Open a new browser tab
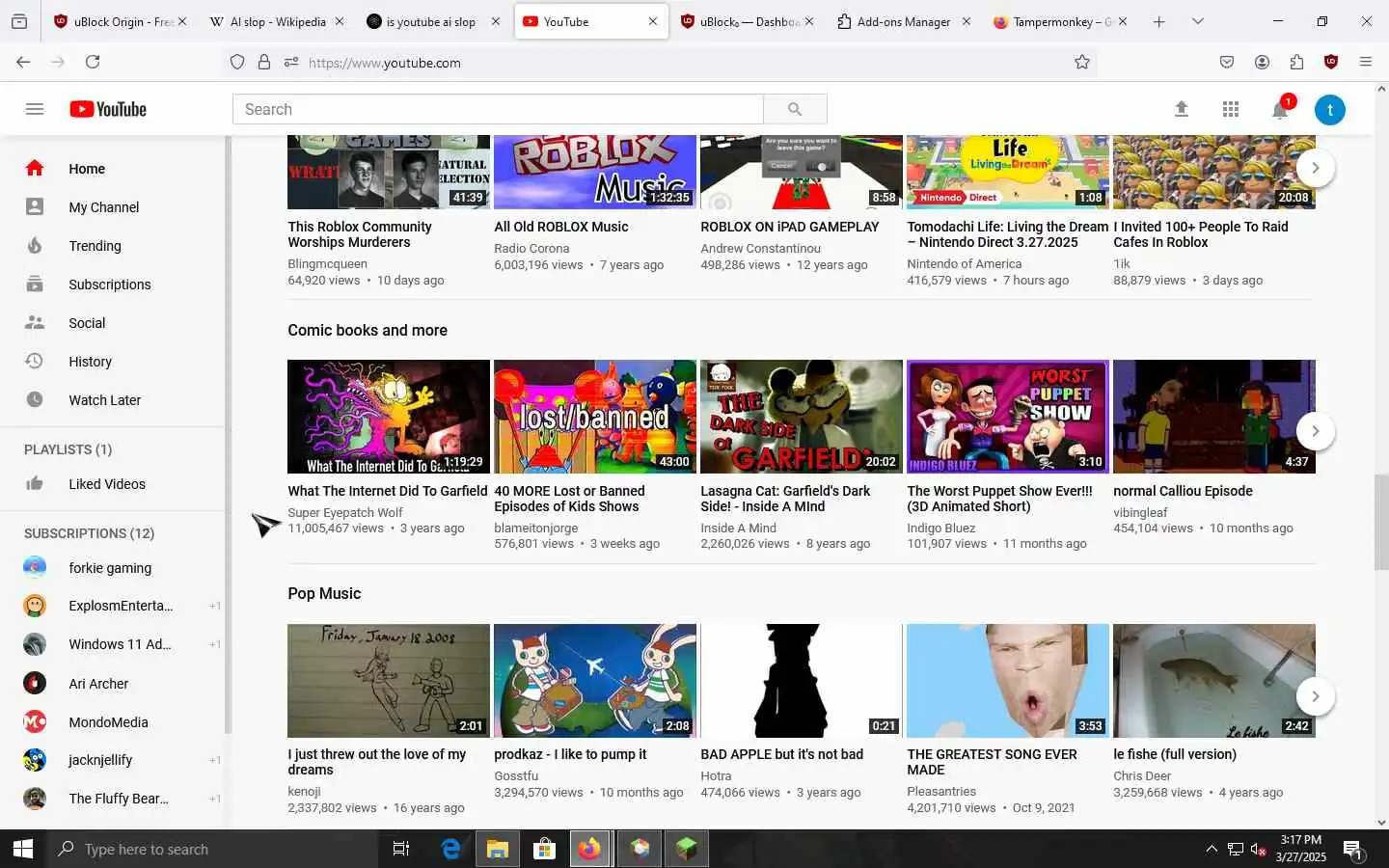Image resolution: width=1389 pixels, height=868 pixels. coord(1158,21)
